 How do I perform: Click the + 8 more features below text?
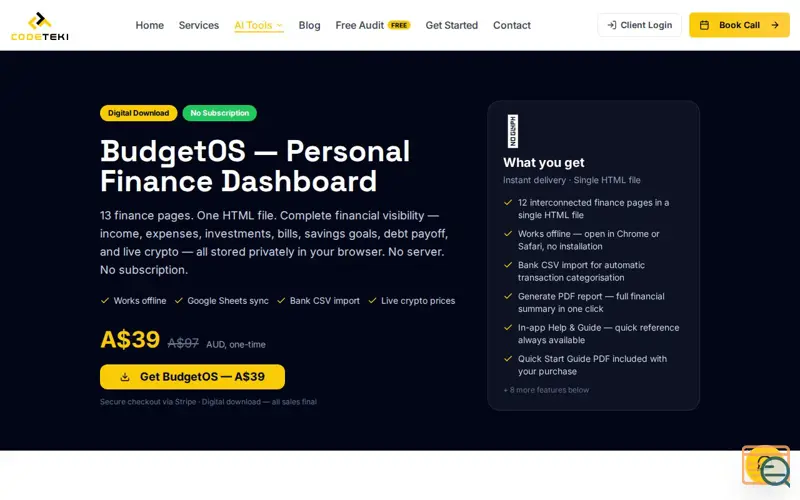tap(546, 390)
